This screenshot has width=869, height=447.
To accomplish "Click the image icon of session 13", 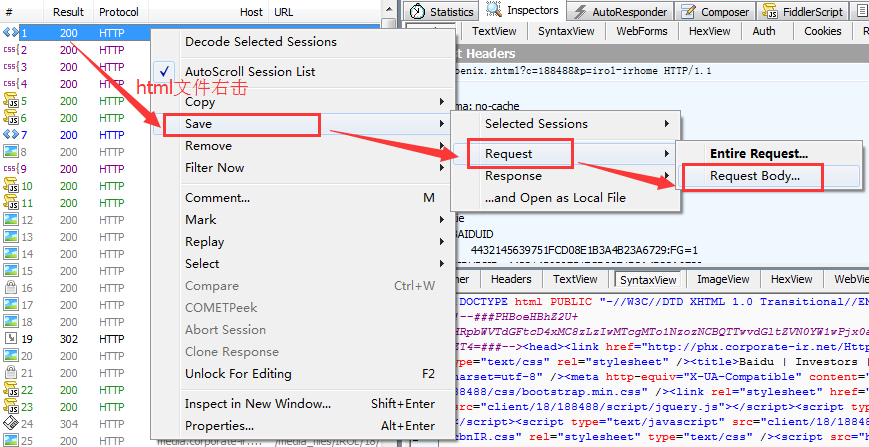I will click(x=11, y=237).
